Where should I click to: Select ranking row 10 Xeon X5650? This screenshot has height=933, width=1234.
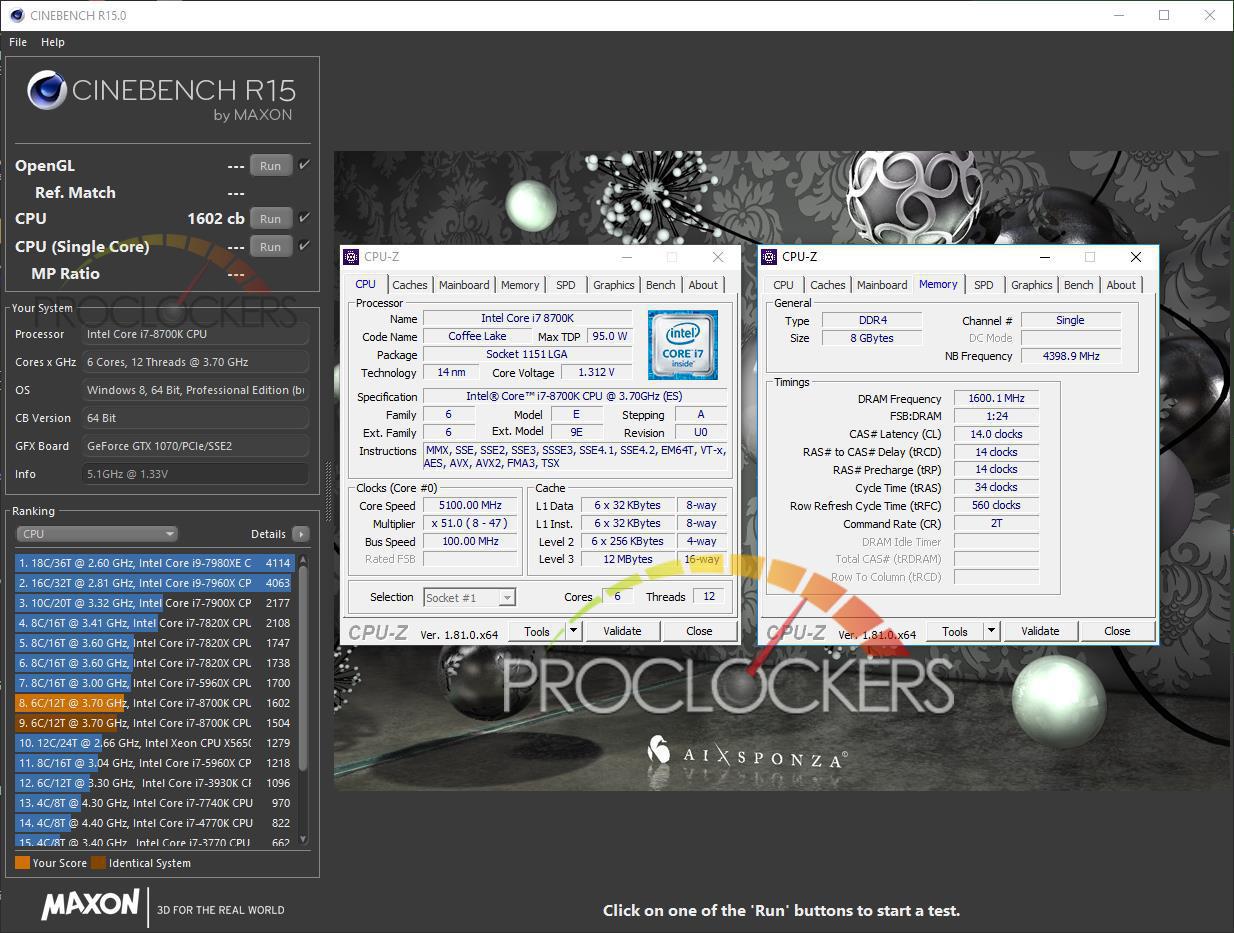pyautogui.click(x=154, y=743)
